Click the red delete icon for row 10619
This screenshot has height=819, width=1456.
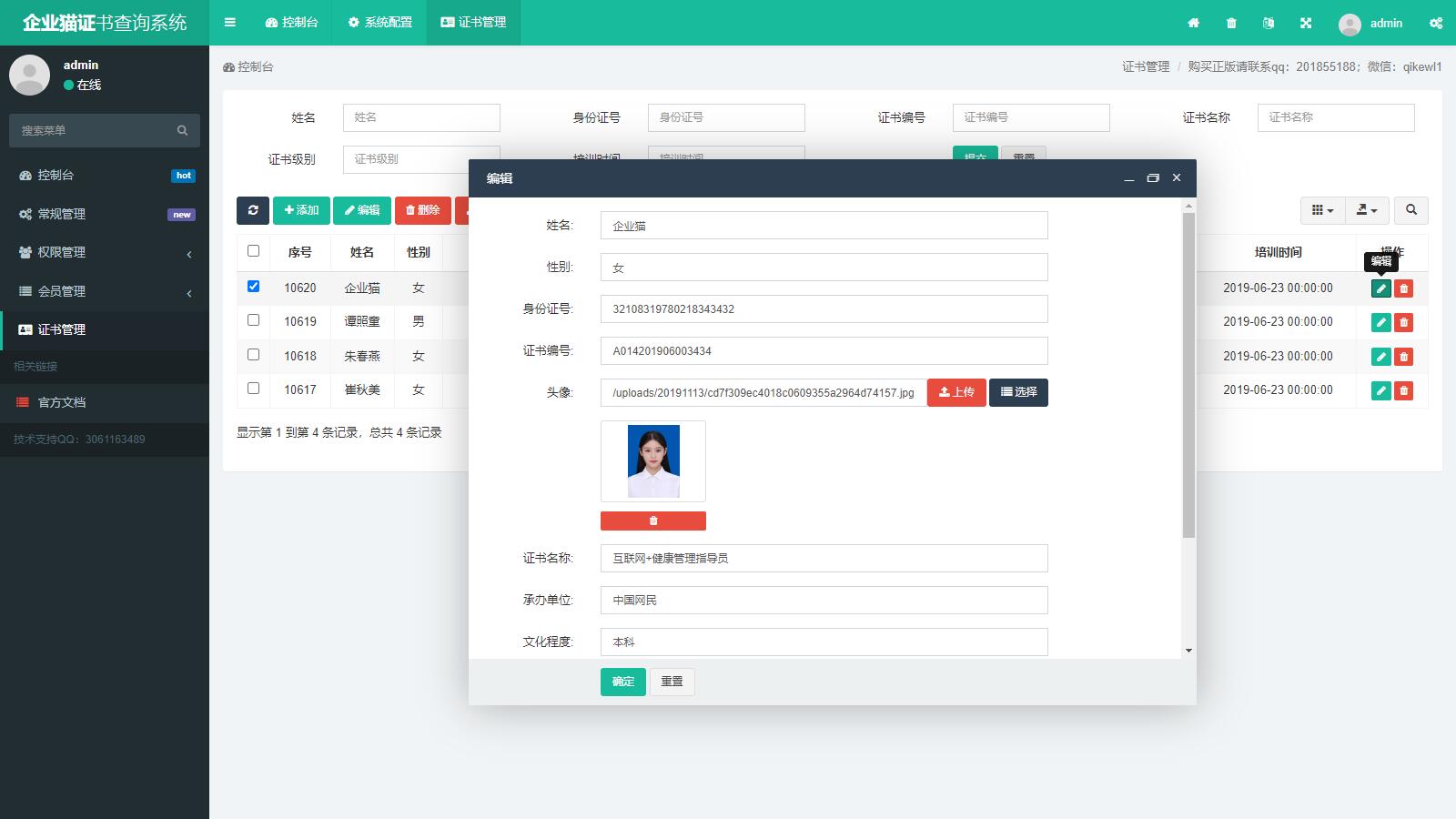point(1403,322)
